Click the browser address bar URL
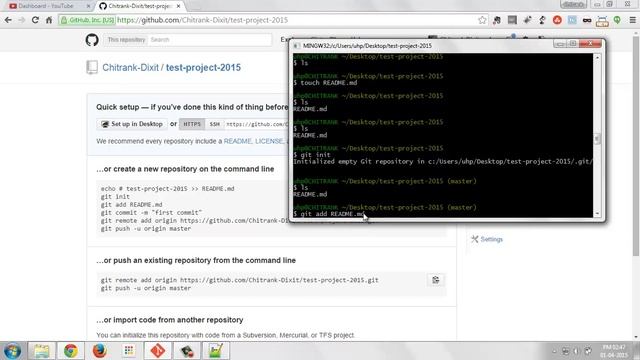 (202, 20)
